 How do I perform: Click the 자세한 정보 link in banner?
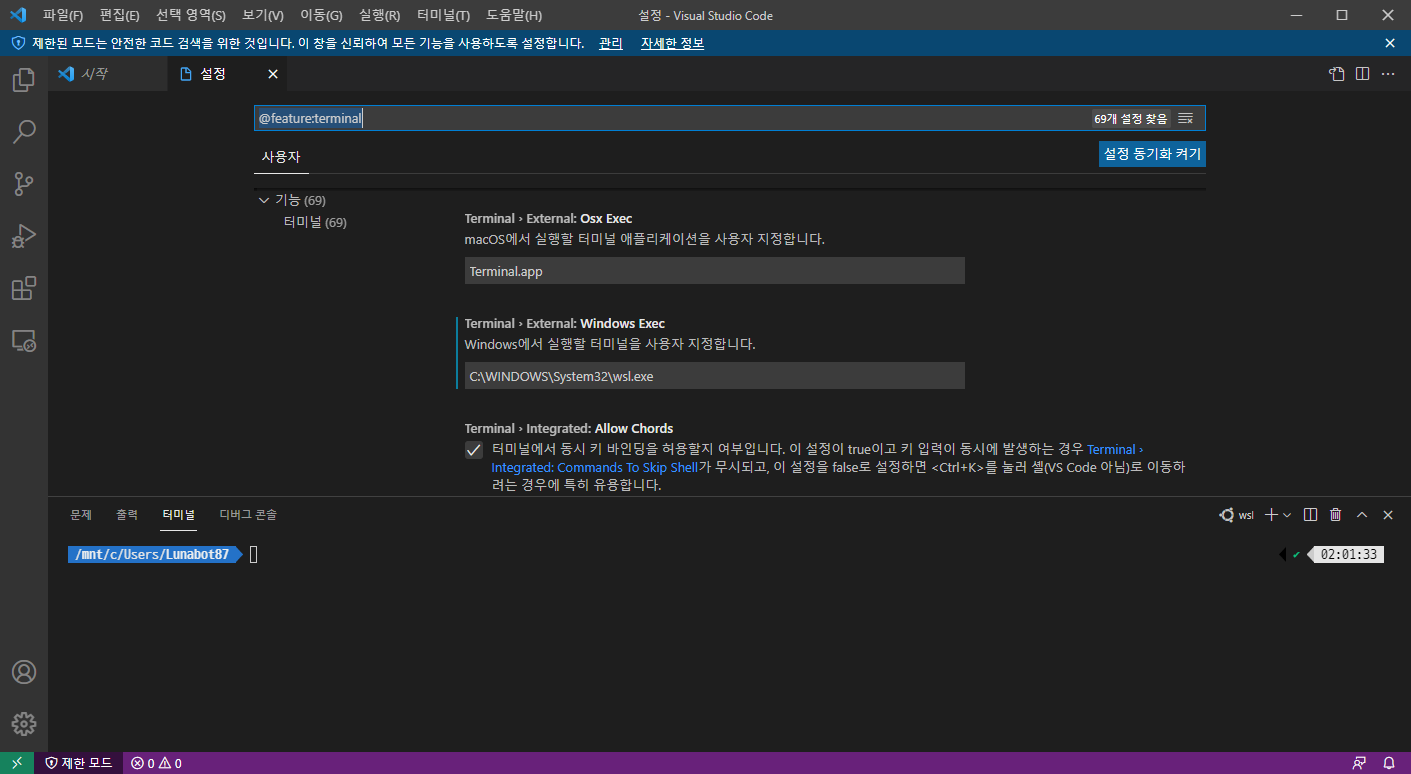tap(672, 43)
